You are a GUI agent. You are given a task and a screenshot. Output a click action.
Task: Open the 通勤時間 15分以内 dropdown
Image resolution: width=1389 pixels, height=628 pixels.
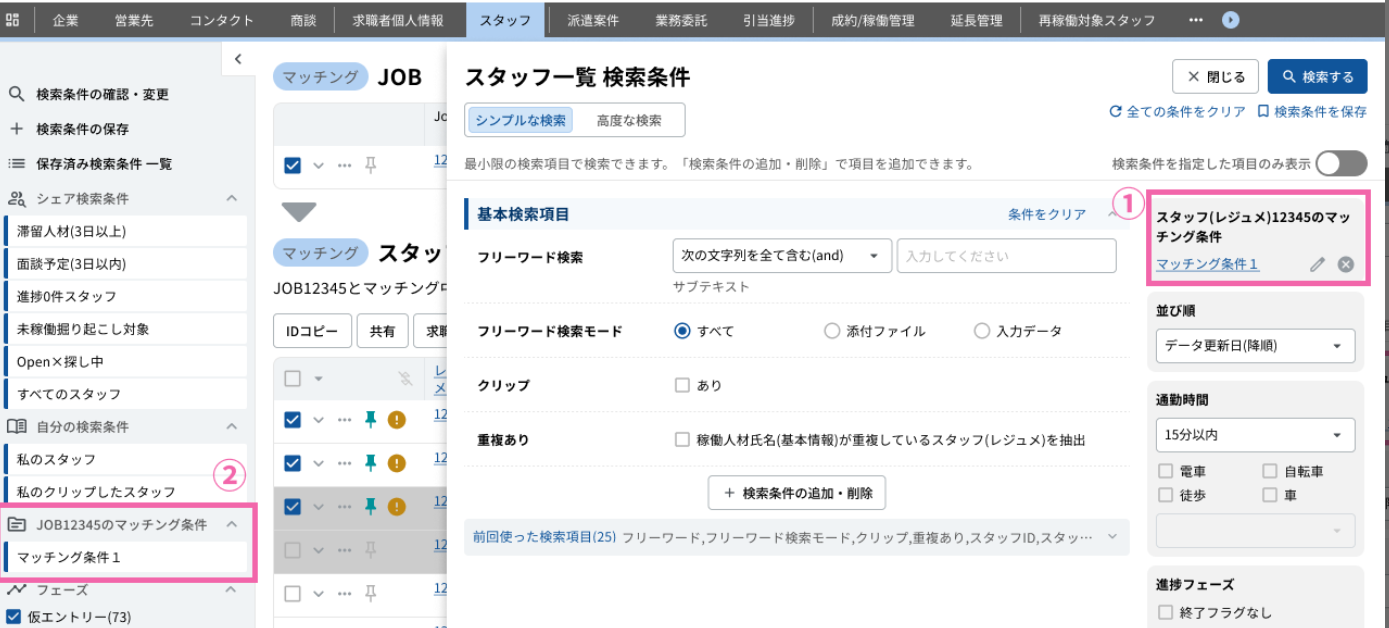tap(1255, 435)
